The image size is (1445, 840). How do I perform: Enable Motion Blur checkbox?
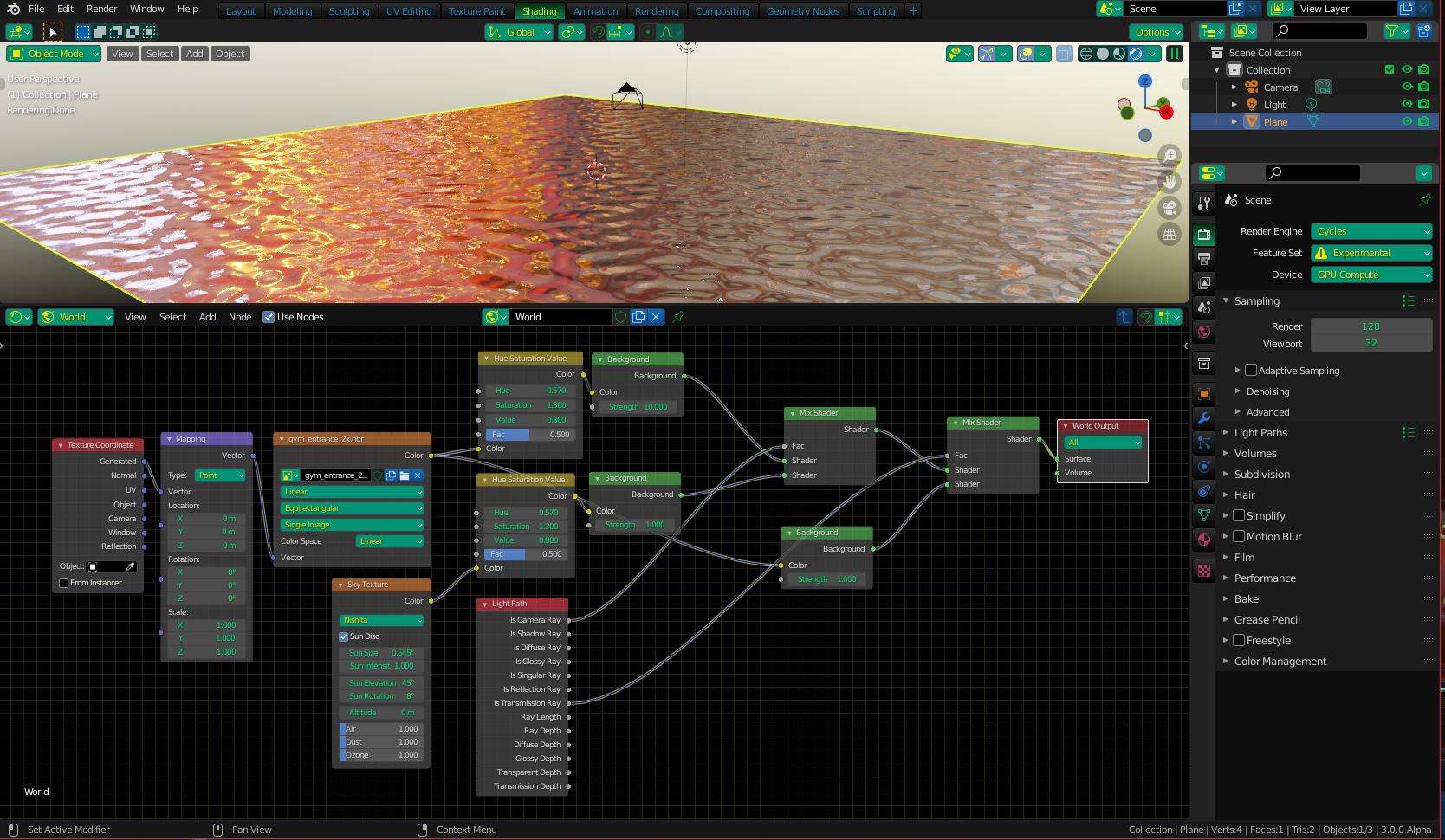pos(1239,537)
